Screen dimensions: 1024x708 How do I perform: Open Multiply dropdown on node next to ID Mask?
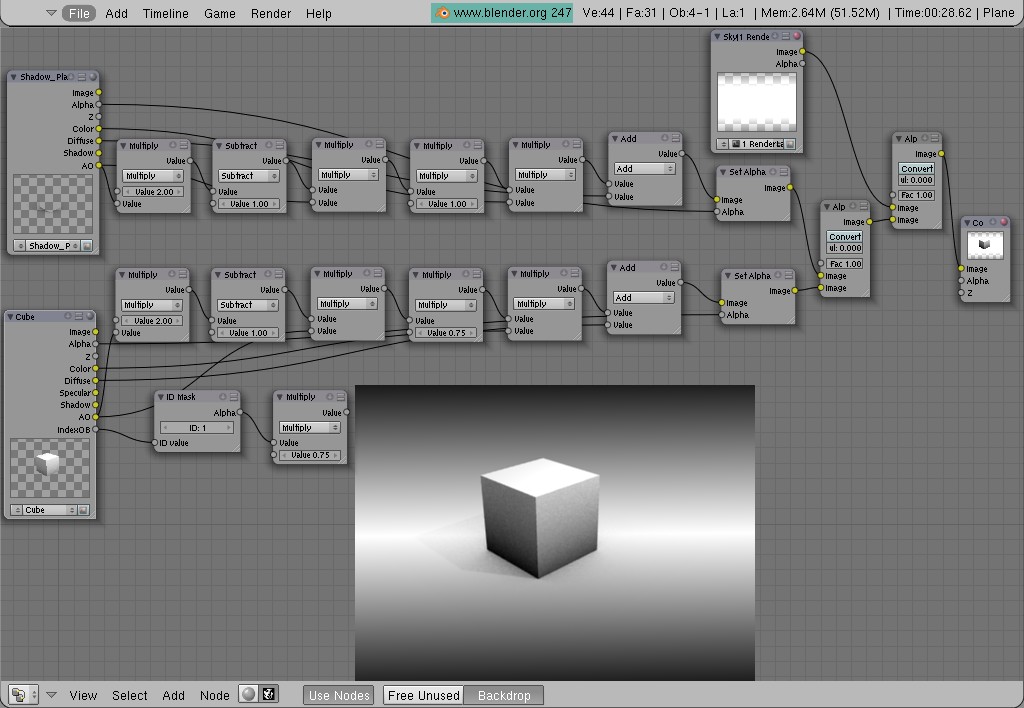click(x=310, y=428)
